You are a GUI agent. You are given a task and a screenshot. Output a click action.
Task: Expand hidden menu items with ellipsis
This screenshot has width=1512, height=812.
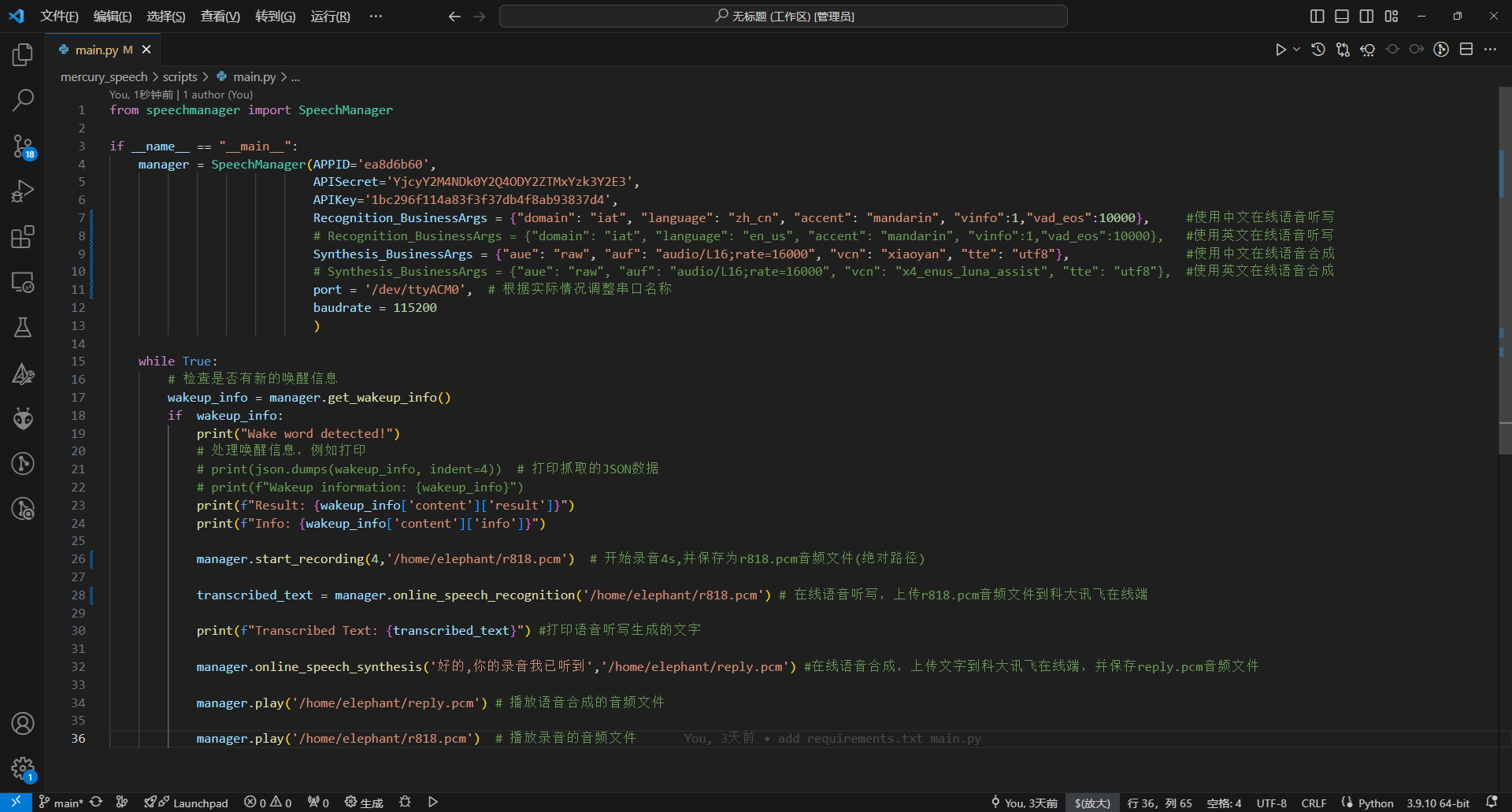(376, 17)
